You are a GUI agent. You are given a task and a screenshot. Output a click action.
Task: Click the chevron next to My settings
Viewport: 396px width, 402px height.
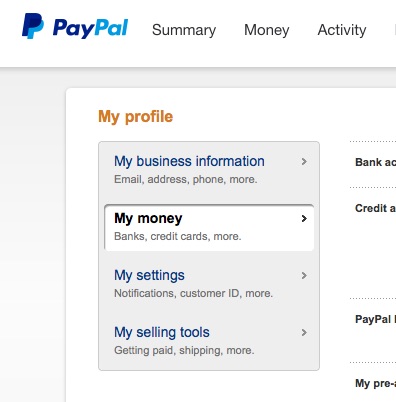[304, 276]
